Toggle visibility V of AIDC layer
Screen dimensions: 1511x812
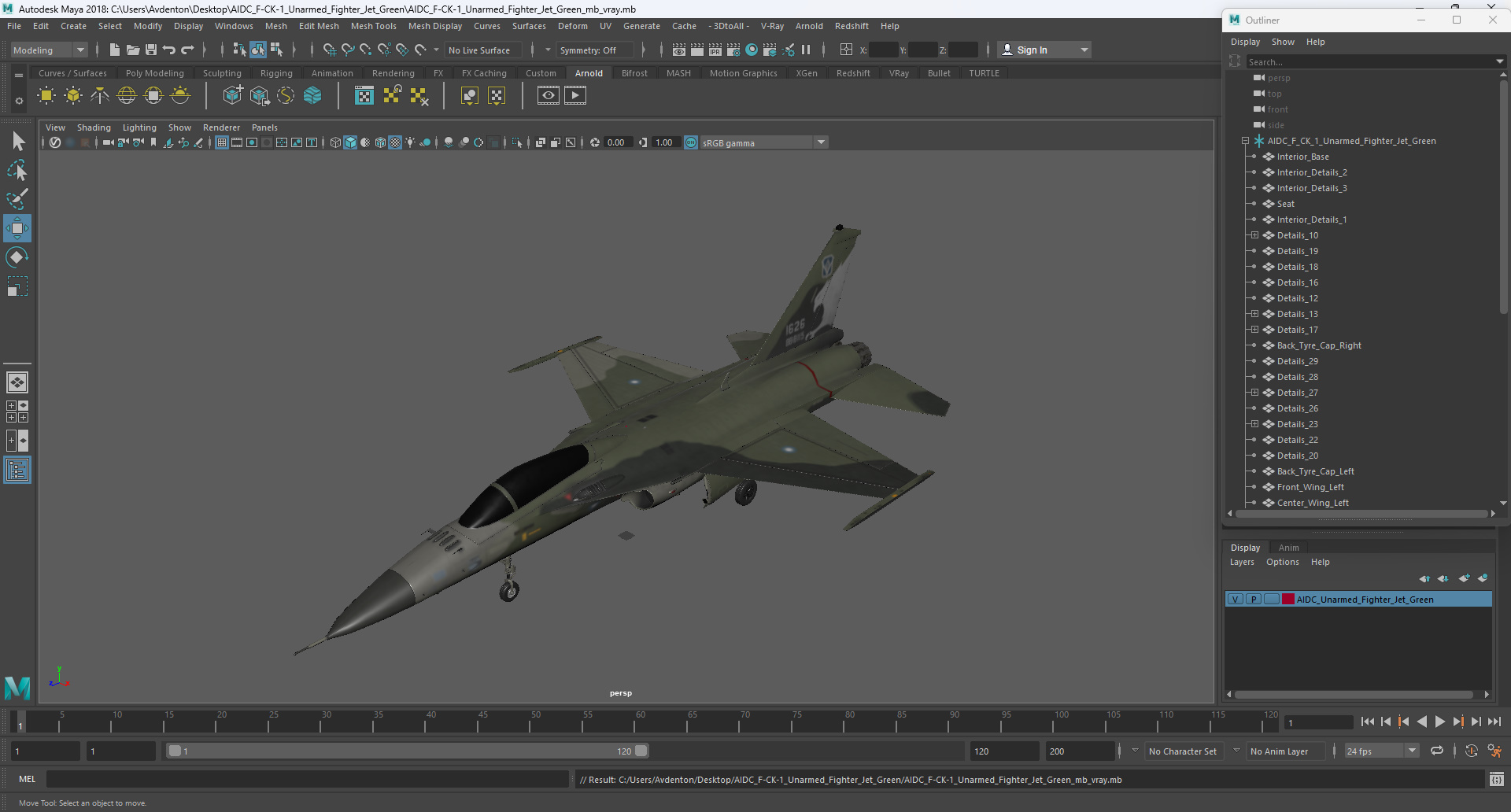(1236, 600)
